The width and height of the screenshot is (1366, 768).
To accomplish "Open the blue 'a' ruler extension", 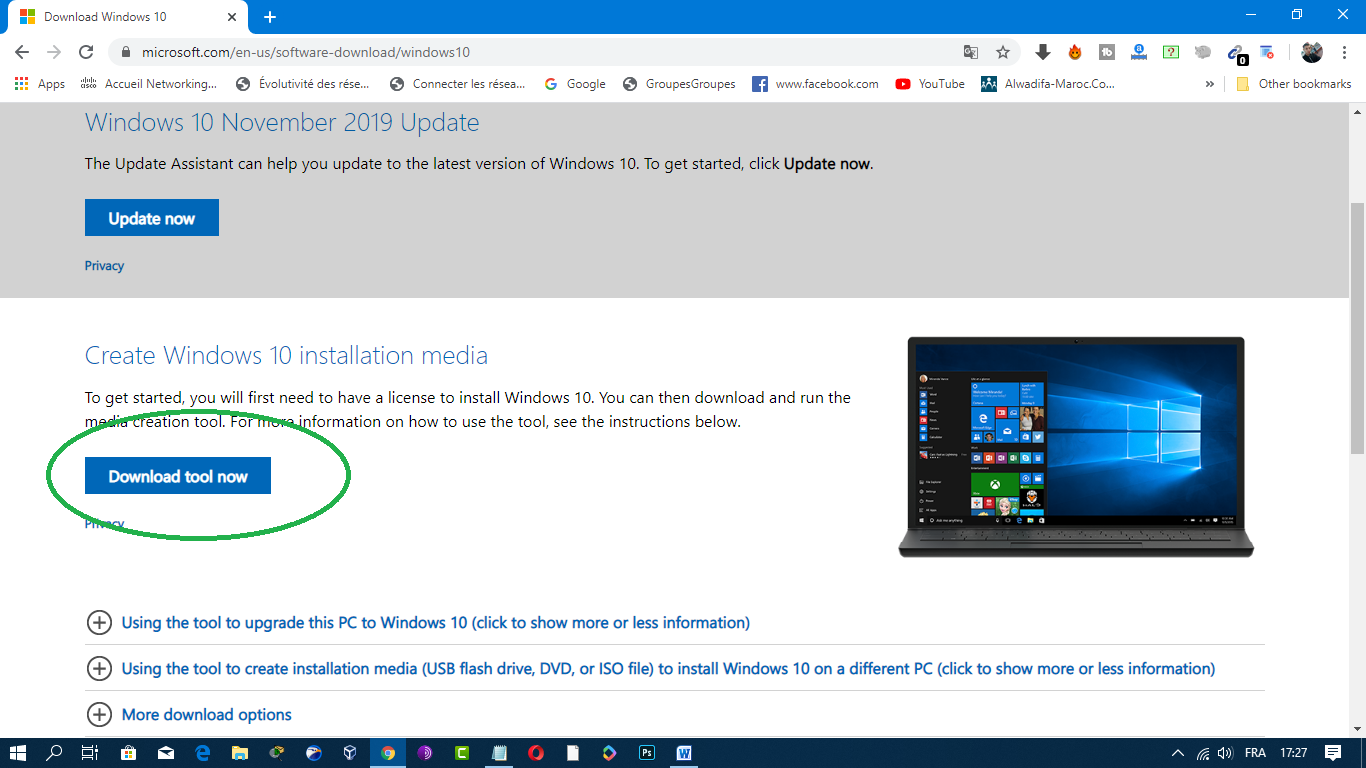I will coord(1139,52).
